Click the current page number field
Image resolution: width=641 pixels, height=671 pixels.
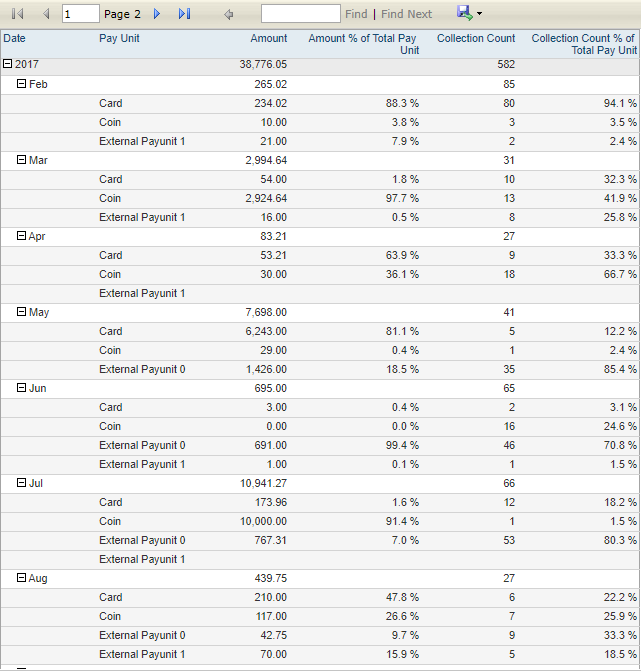(80, 14)
